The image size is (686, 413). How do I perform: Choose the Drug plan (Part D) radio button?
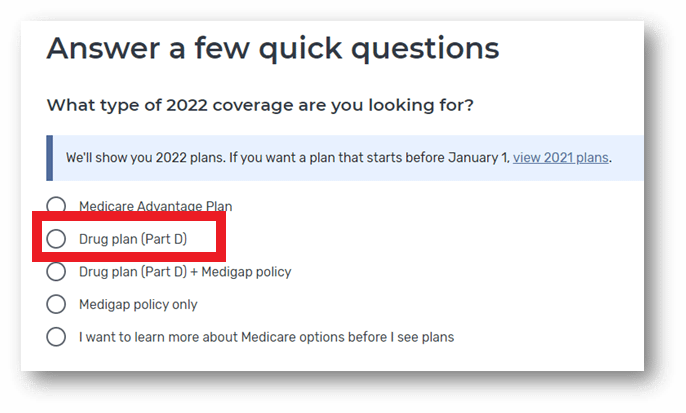[x=57, y=239]
